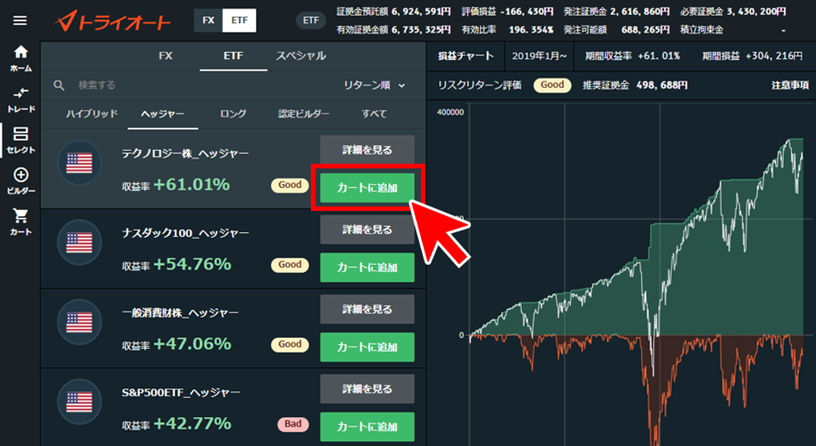Image resolution: width=816 pixels, height=446 pixels.
Task: Click the US flag of ナスダック100_ヘッジャー
Action: coord(79,243)
